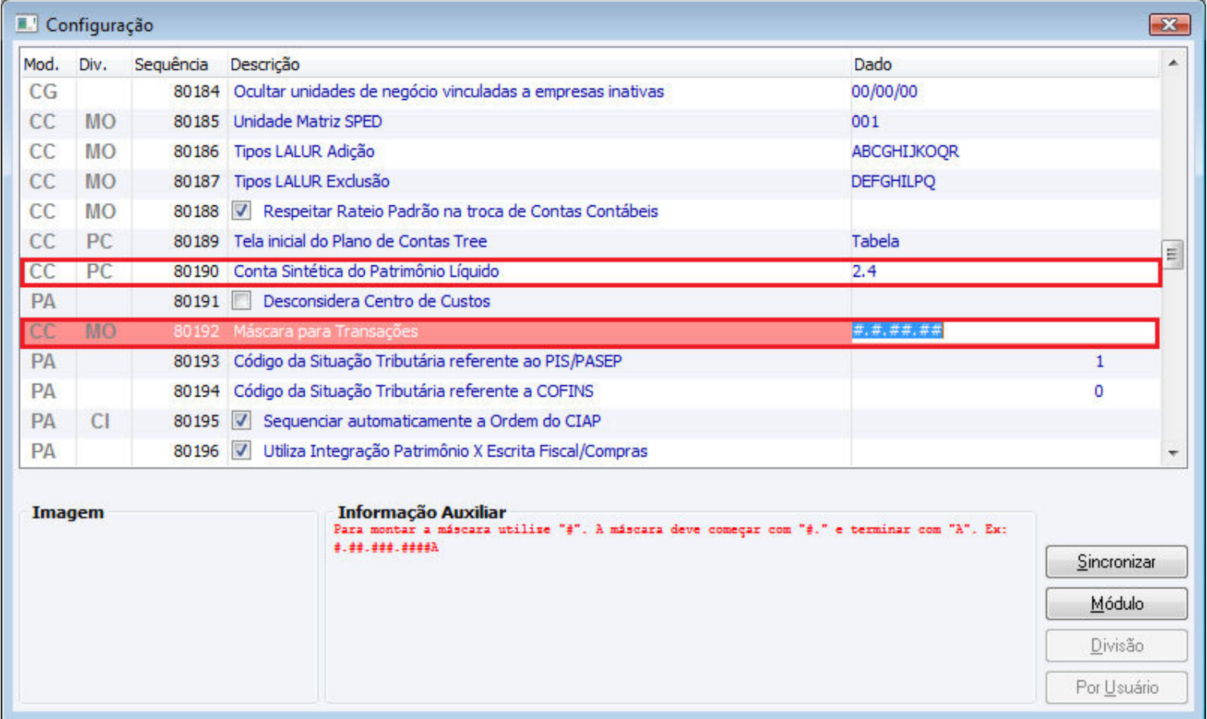The image size is (1207, 719).
Task: Select Tipos LALUR Adição row
Action: pyautogui.click(x=591, y=151)
